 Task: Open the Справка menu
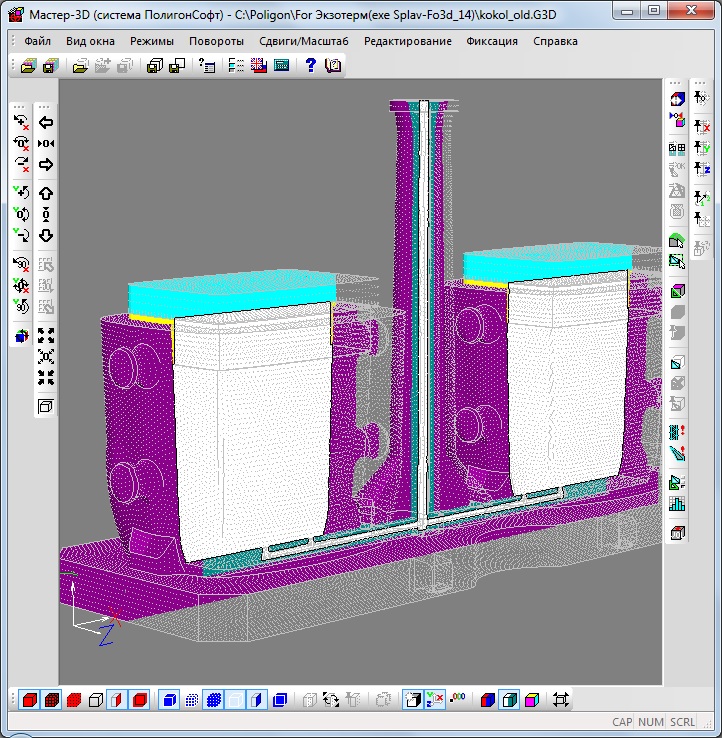pos(555,42)
